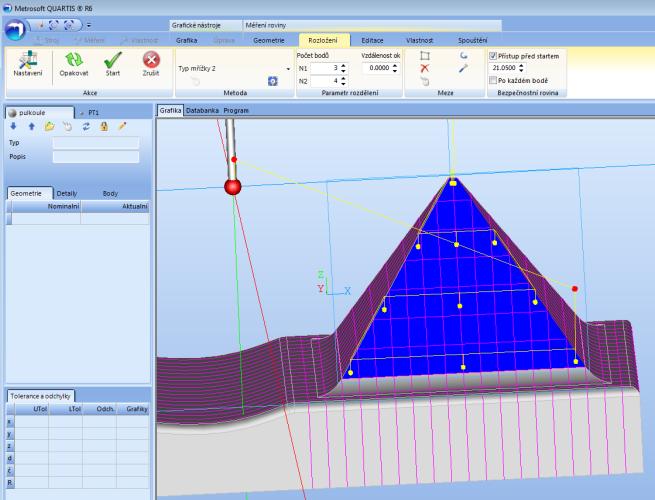
Task: Click the Vzdálenost ok value stepper arrows
Action: click(x=395, y=68)
